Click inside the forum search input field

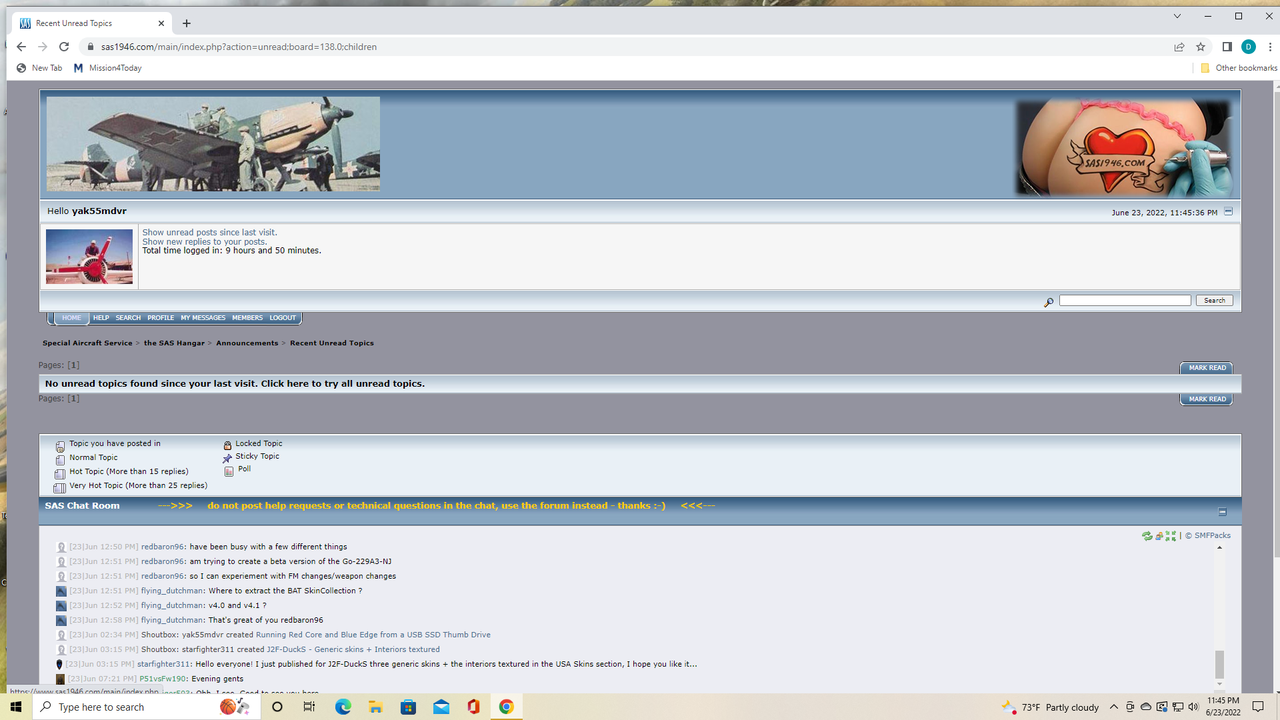click(1124, 299)
